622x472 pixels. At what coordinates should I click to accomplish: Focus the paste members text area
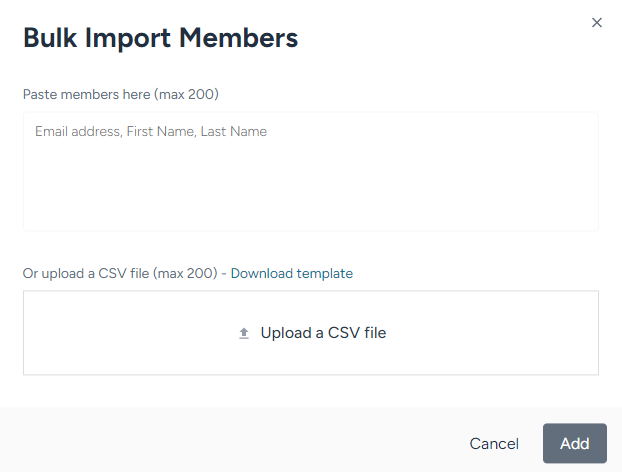tap(311, 171)
